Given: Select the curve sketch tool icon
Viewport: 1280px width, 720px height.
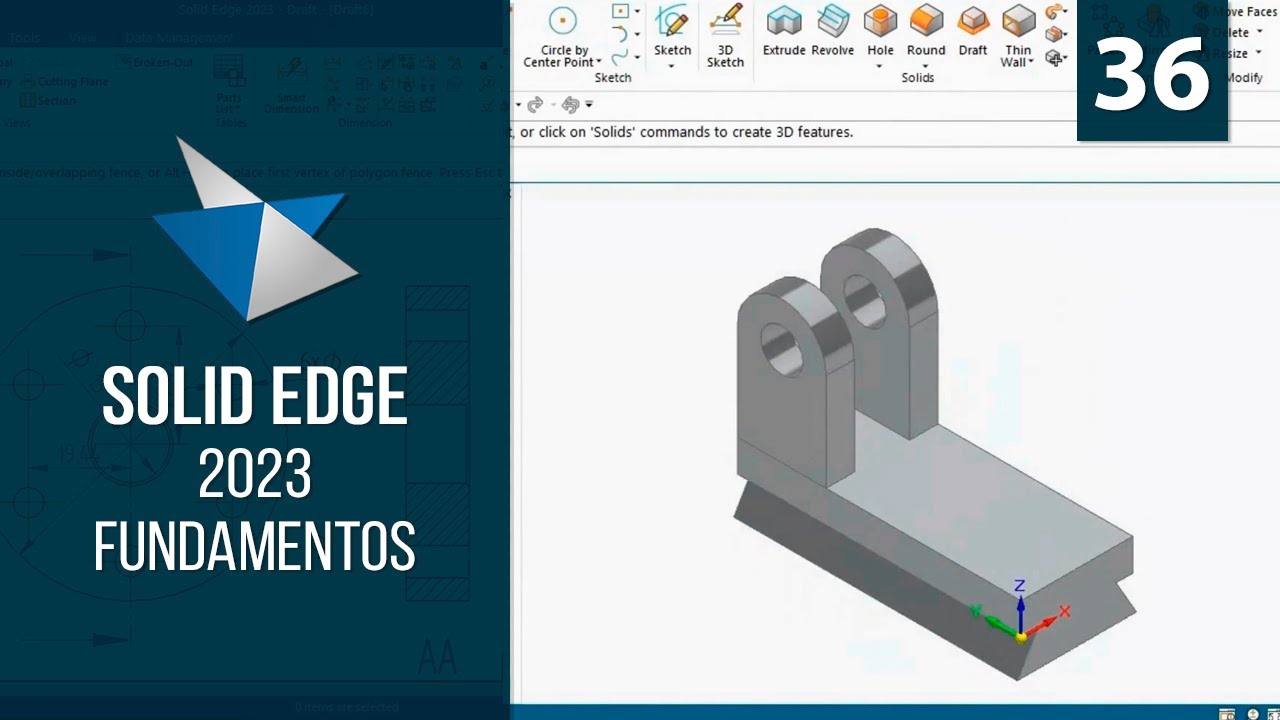Looking at the screenshot, I should click(x=620, y=58).
